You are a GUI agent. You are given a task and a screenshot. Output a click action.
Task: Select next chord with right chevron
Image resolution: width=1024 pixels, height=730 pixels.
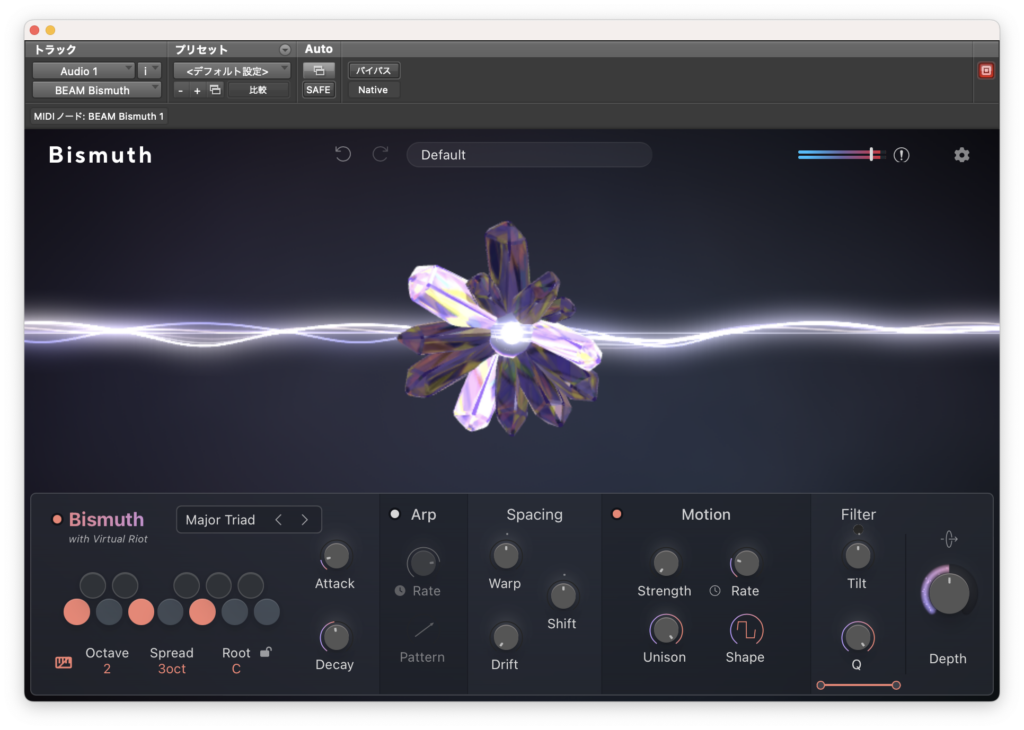[x=304, y=520]
